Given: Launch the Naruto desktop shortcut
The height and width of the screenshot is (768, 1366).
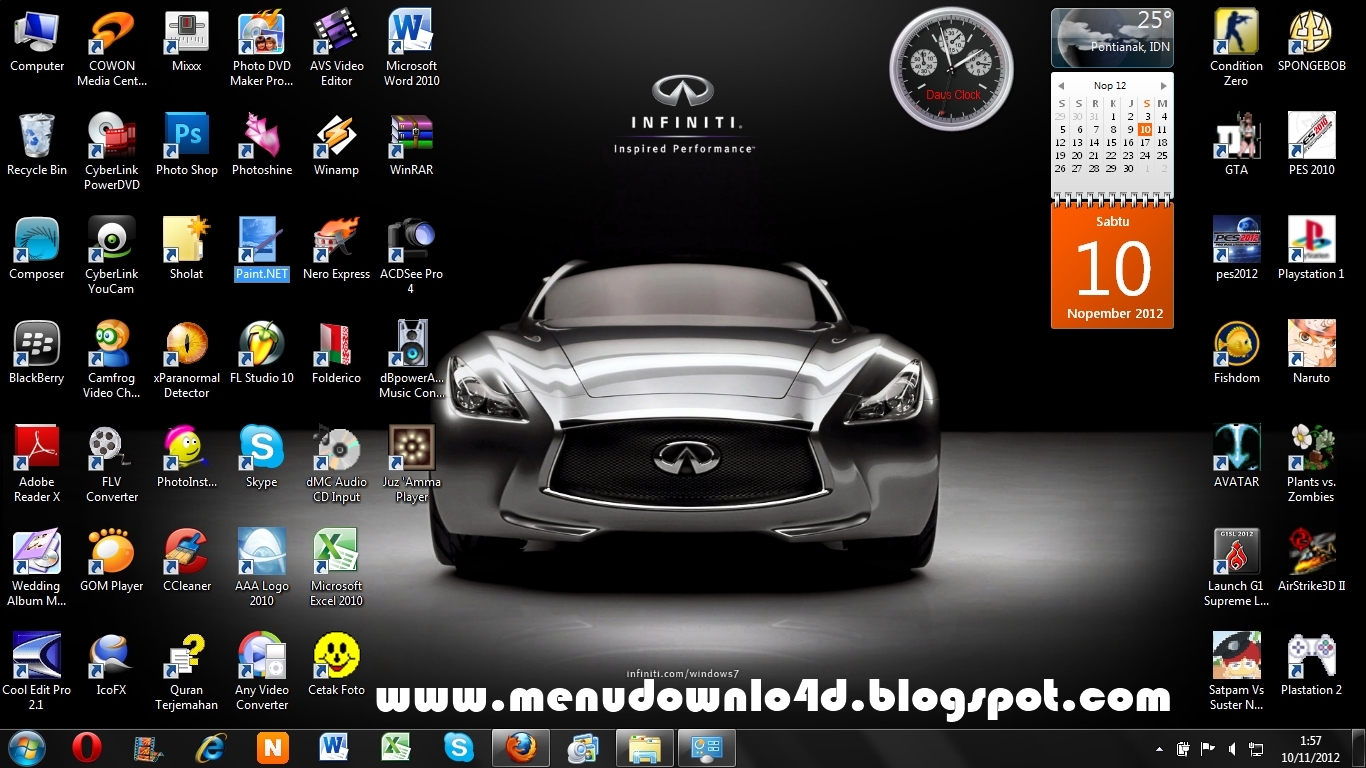Looking at the screenshot, I should coord(1311,353).
